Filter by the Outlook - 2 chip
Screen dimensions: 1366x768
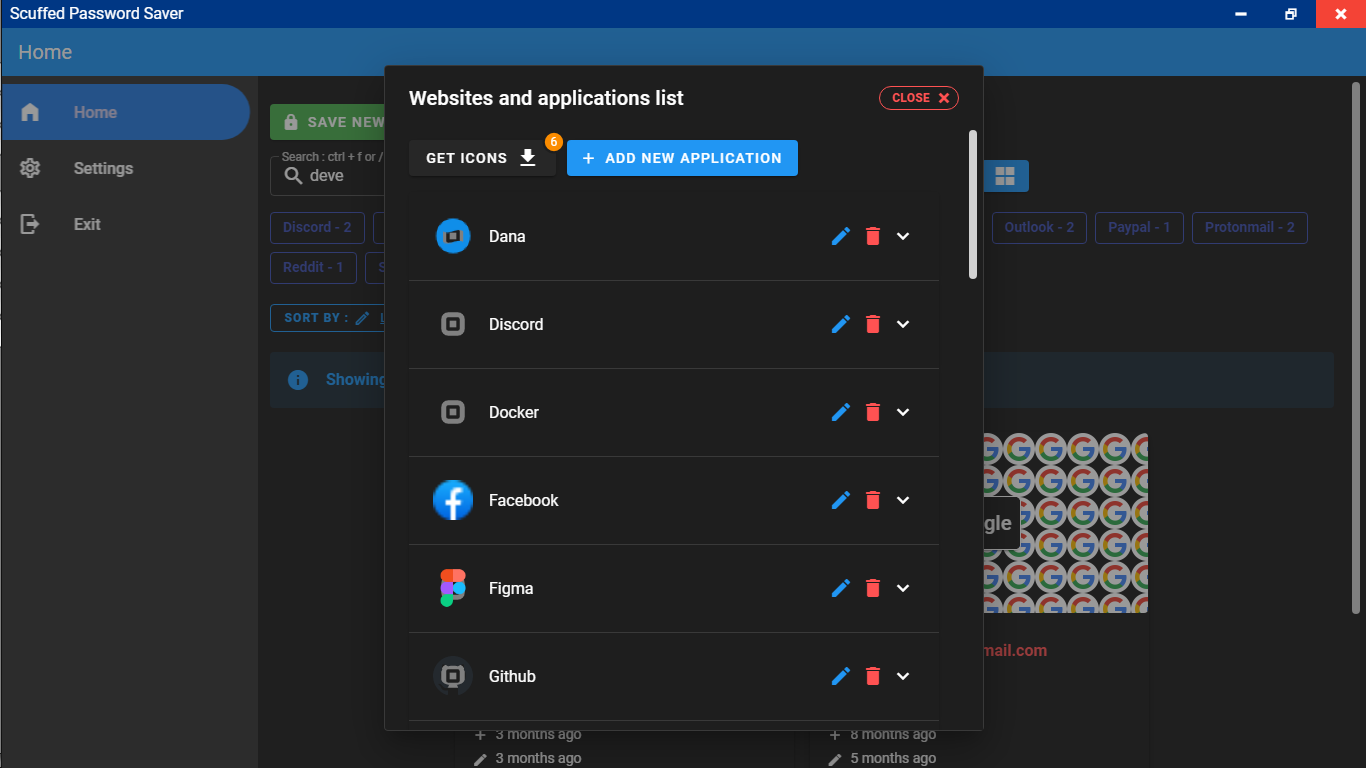point(1039,227)
